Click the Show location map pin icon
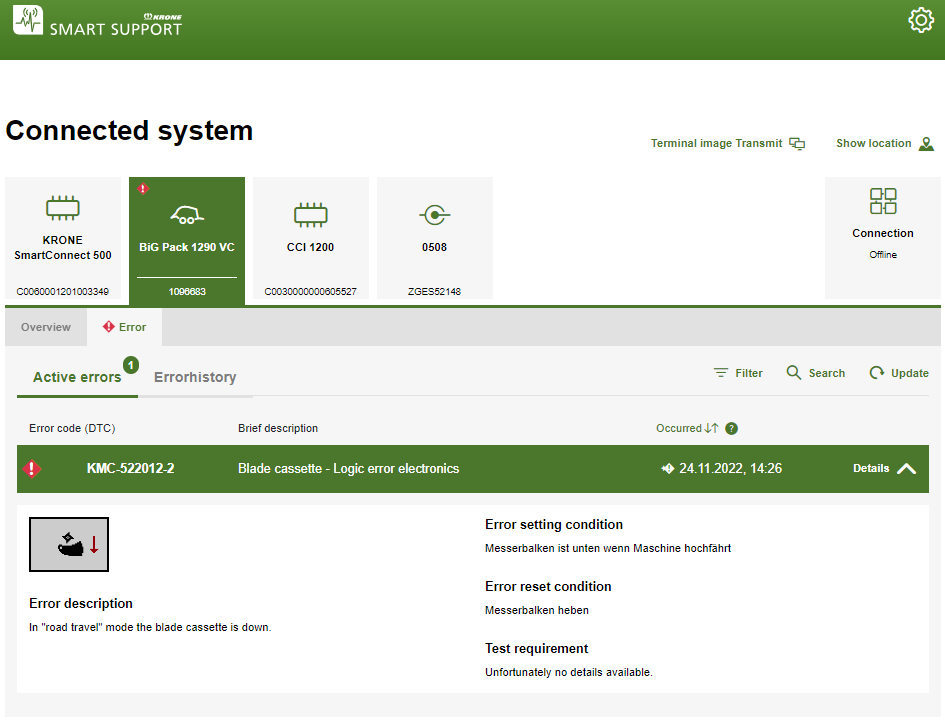This screenshot has width=945, height=722. pos(926,144)
